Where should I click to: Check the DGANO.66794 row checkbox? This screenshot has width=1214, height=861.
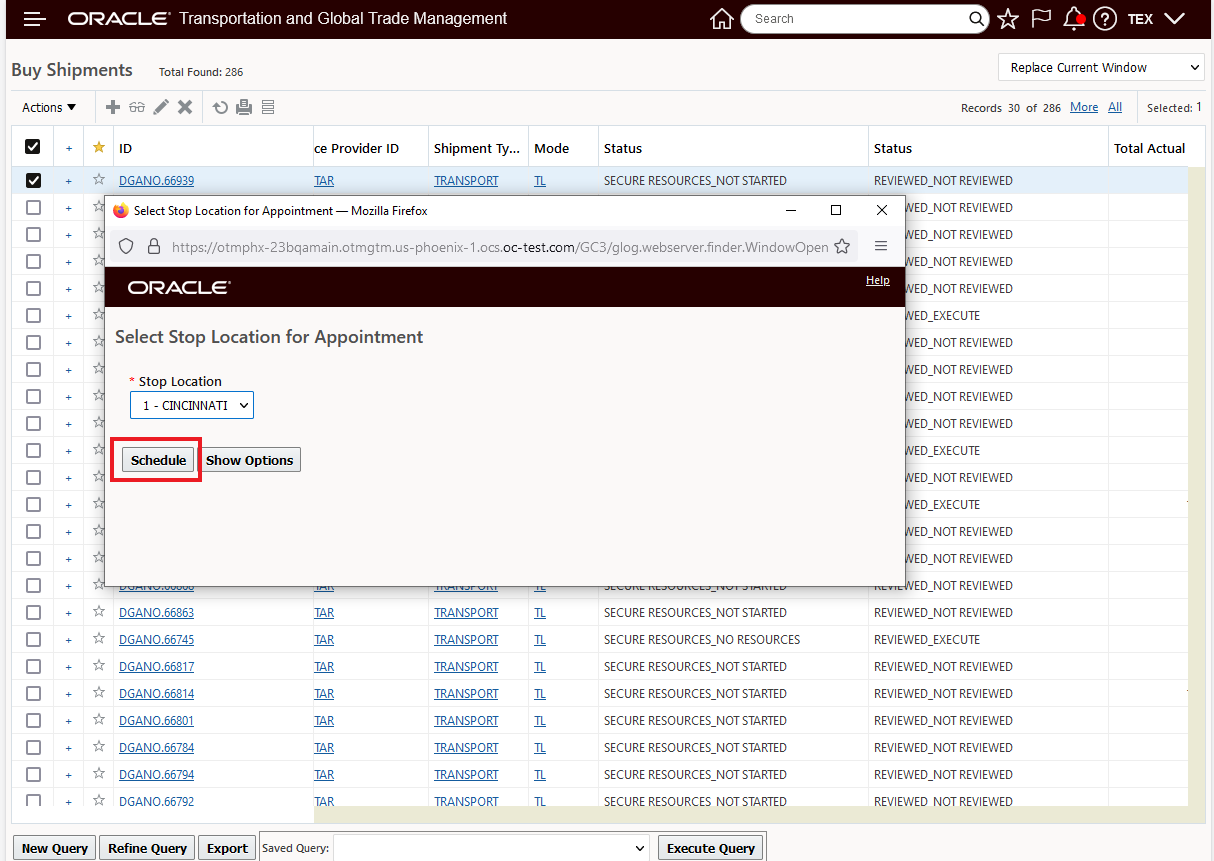33,774
